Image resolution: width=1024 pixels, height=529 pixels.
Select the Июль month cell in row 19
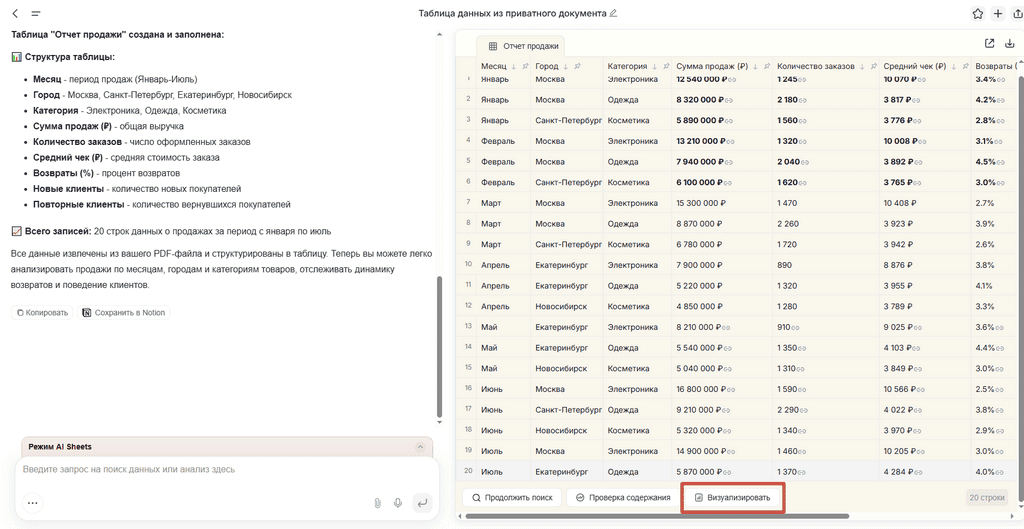click(x=504, y=451)
